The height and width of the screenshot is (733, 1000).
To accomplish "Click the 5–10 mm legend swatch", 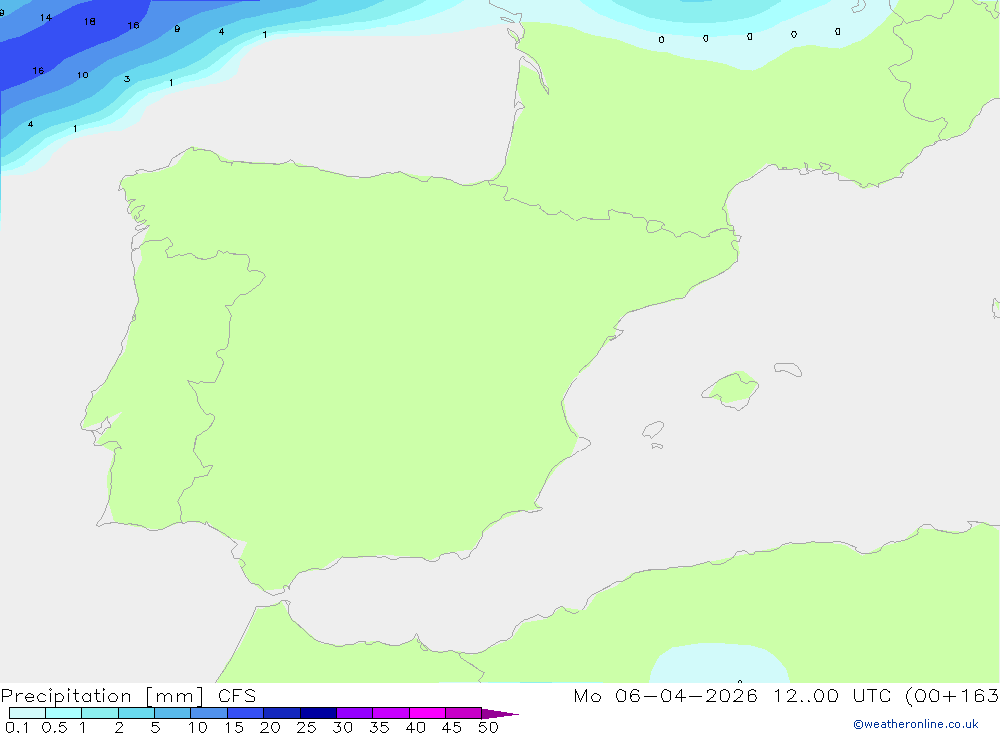I will (172, 713).
